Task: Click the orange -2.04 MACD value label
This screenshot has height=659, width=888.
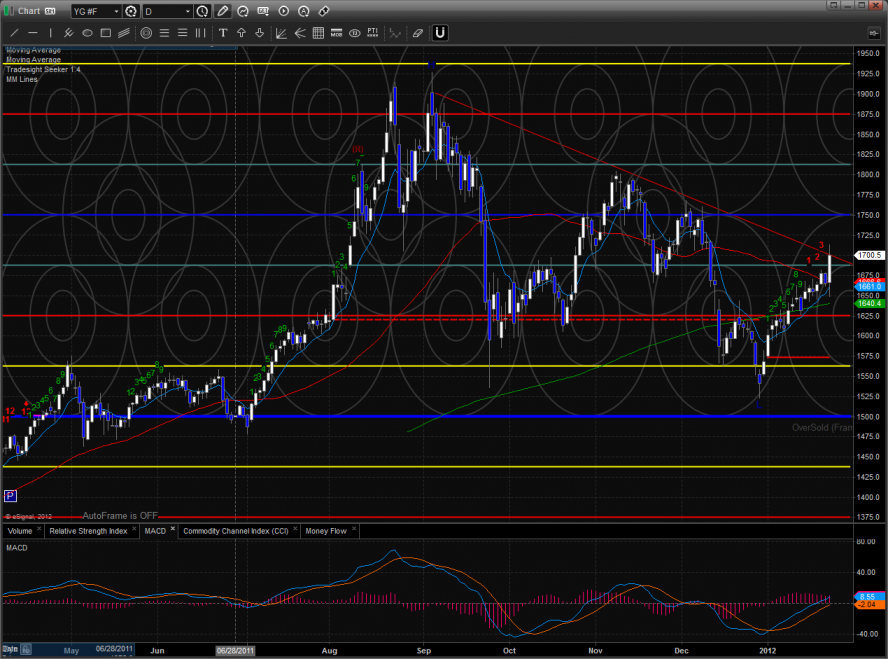Action: coord(868,605)
